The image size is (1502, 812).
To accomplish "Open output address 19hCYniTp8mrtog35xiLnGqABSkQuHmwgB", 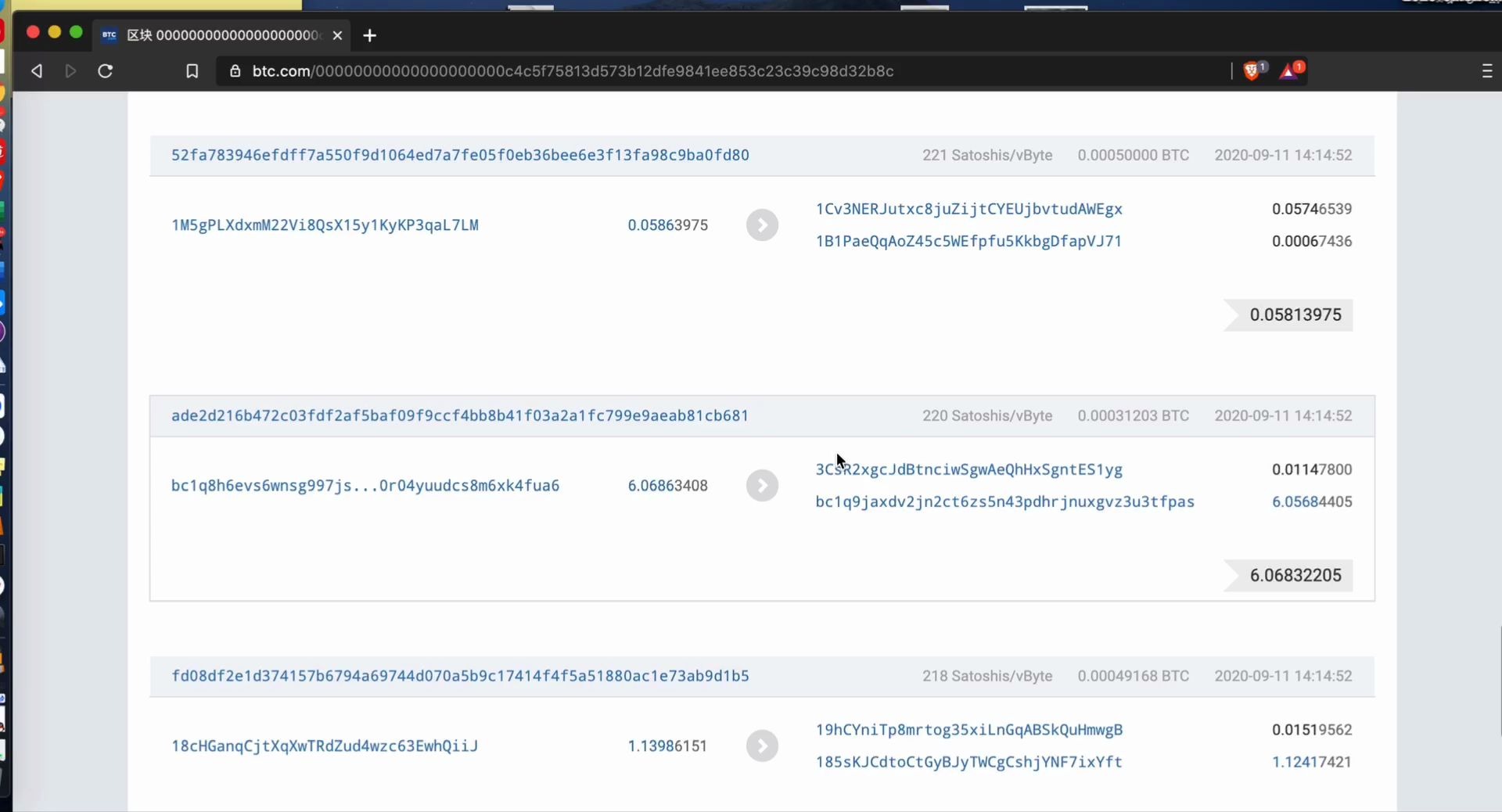I will pyautogui.click(x=969, y=730).
